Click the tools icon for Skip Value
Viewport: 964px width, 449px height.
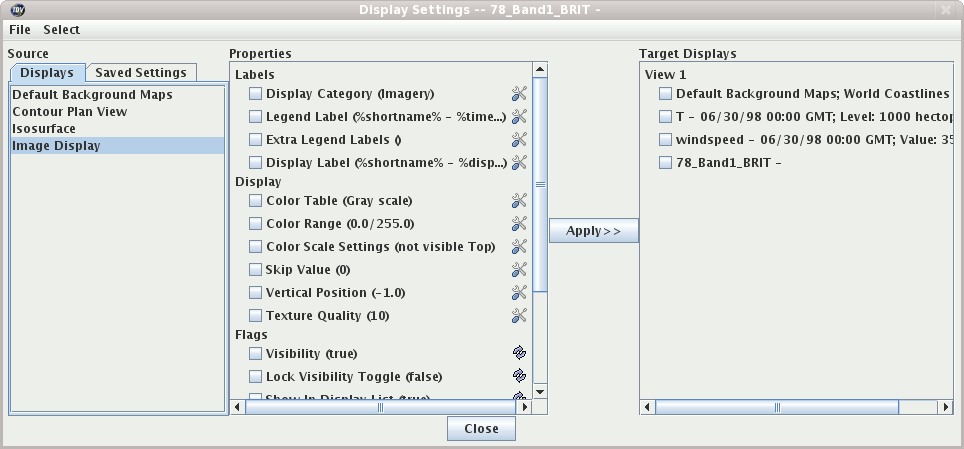pyautogui.click(x=519, y=270)
